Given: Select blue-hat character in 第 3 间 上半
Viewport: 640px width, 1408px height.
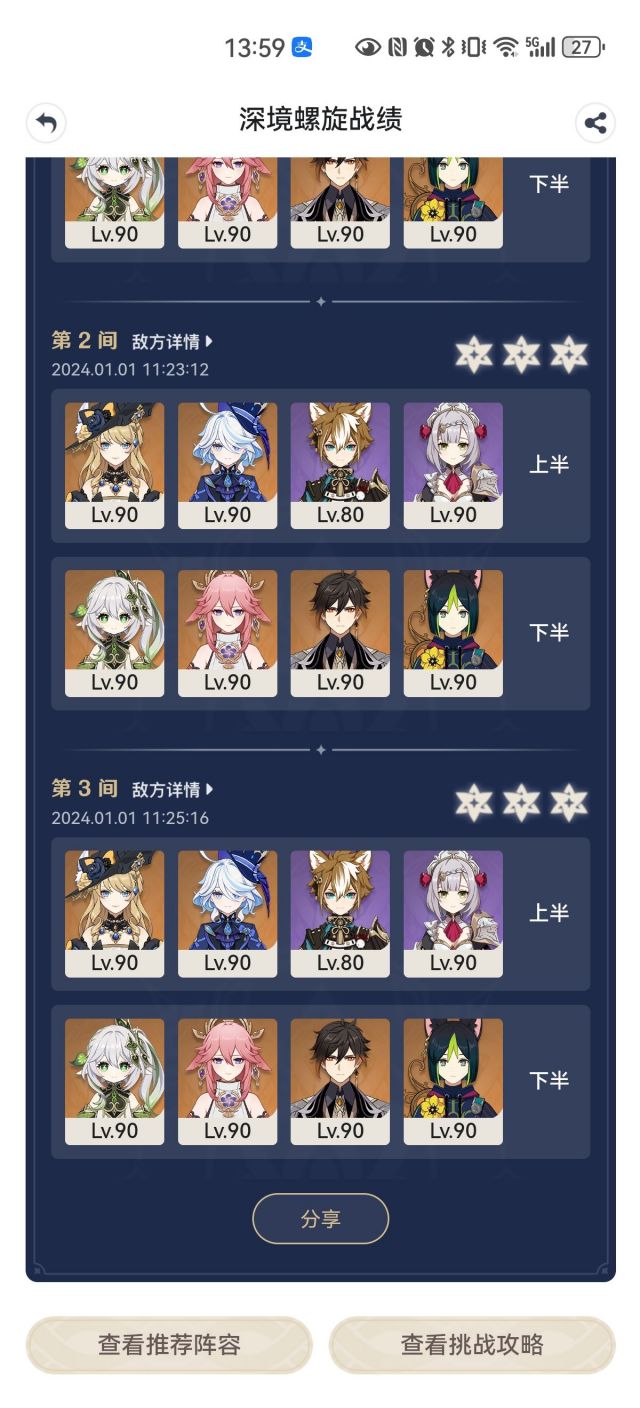Looking at the screenshot, I should point(227,914).
